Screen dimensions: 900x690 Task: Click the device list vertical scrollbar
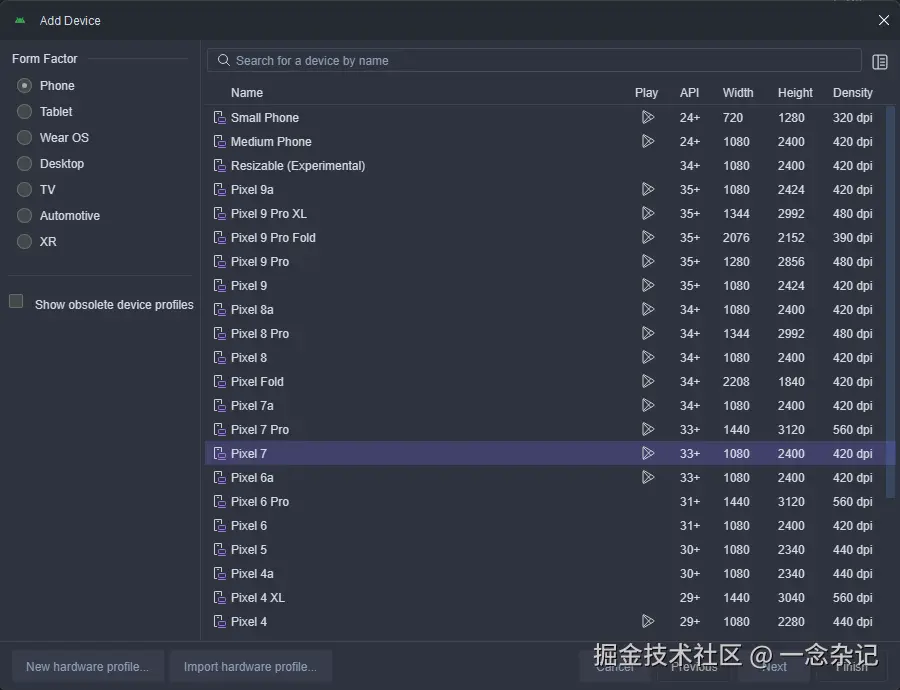coord(891,301)
